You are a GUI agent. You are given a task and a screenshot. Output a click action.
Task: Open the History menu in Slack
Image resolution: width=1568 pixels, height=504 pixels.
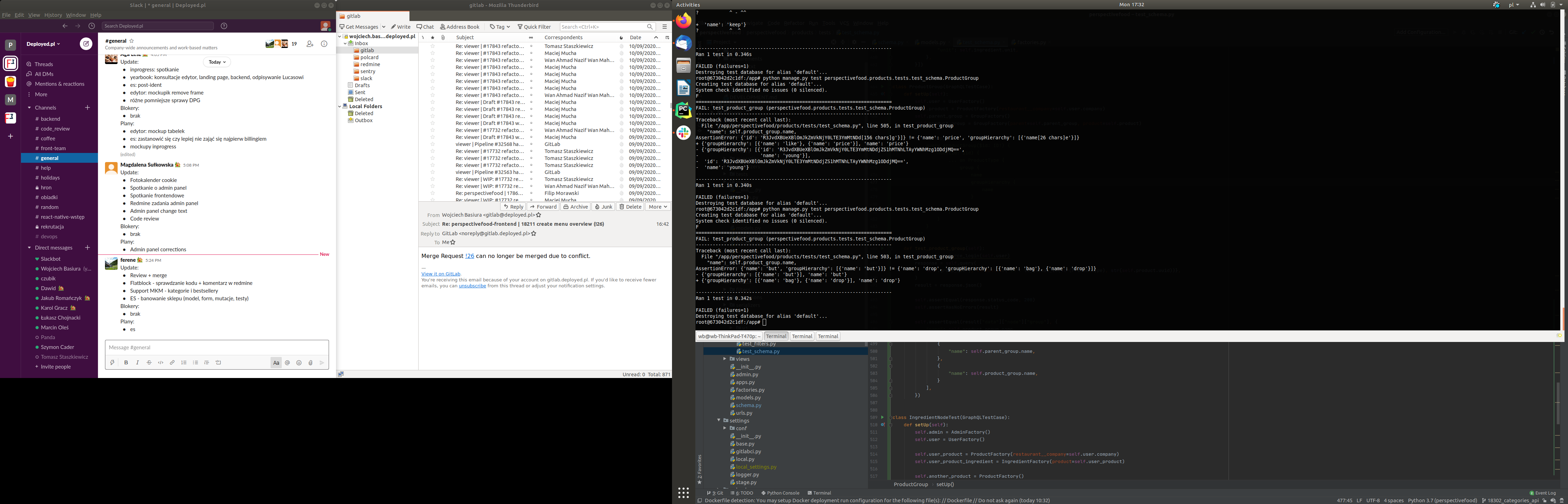click(x=53, y=15)
